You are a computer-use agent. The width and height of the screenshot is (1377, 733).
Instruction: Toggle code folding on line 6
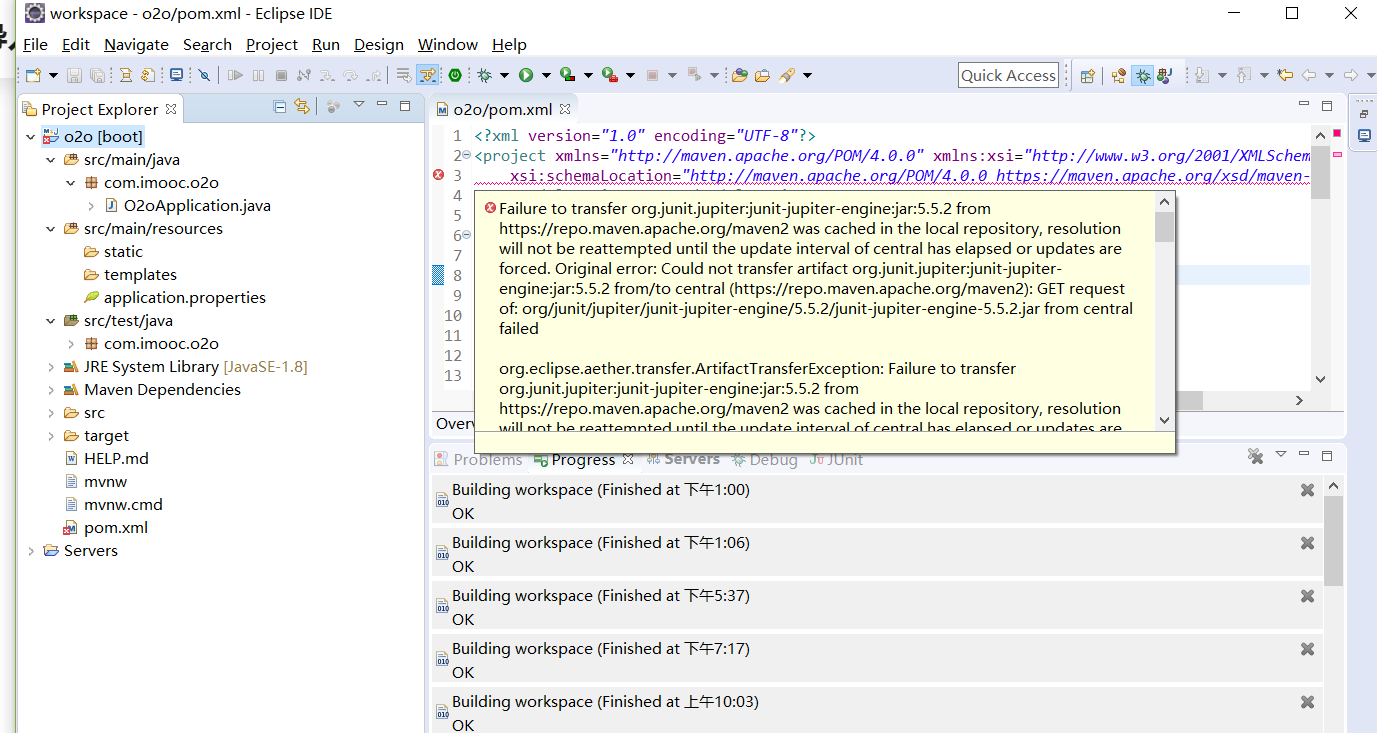(x=467, y=235)
